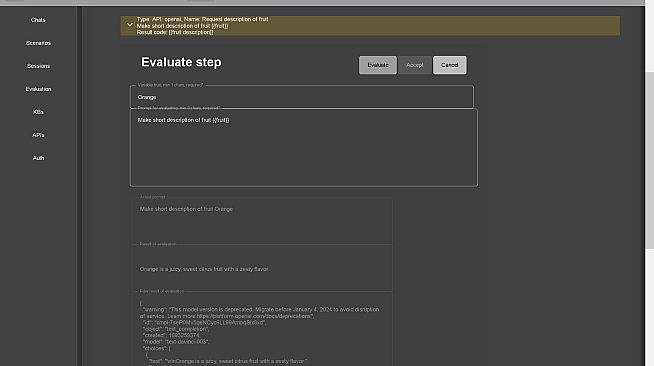Open Scenarios in the sidebar
Image resolution: width=654 pixels, height=366 pixels.
click(x=38, y=43)
